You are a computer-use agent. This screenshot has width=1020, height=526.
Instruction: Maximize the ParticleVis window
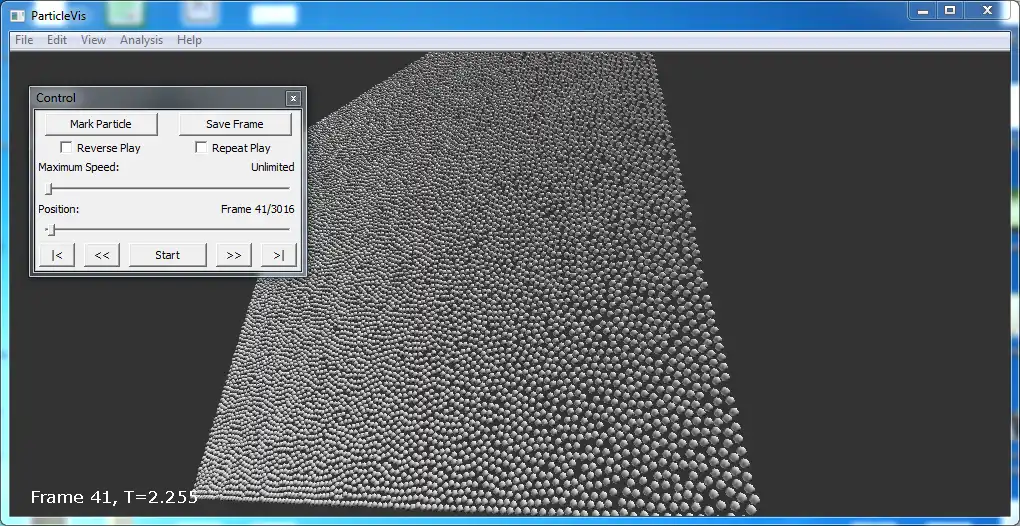coord(950,10)
